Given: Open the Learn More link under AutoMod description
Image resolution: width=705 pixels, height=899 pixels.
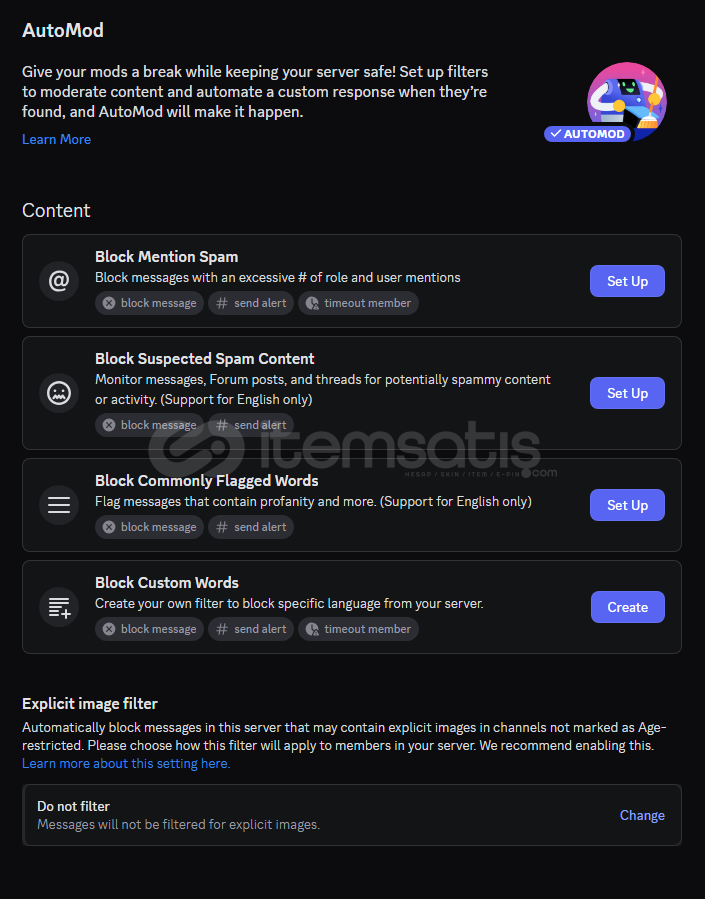Looking at the screenshot, I should pyautogui.click(x=56, y=139).
